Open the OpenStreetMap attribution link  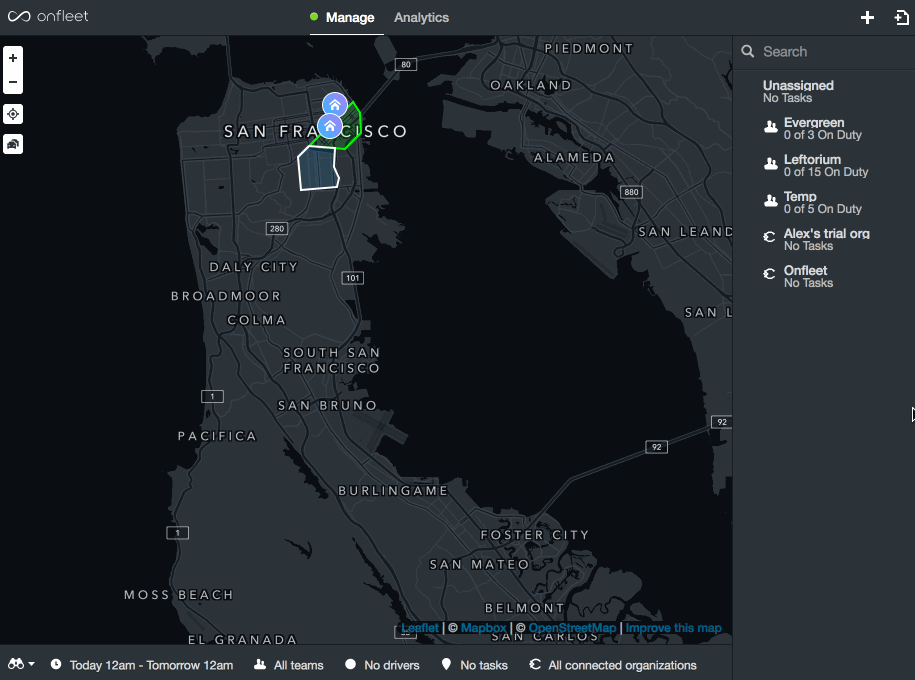click(x=572, y=628)
